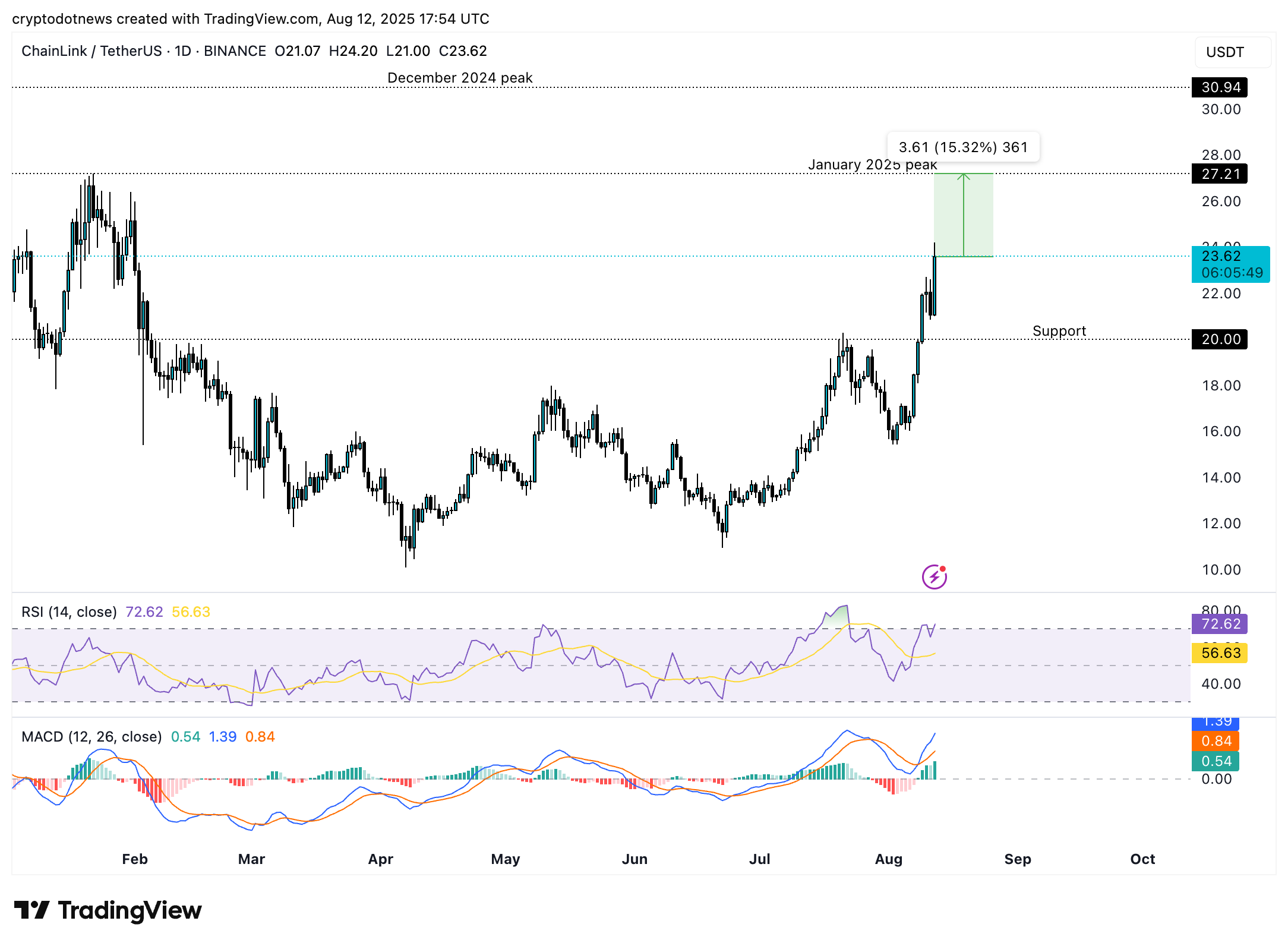Click the ChainLink / TetherUS symbol title
This screenshot has height=946, width=1288.
(91, 51)
